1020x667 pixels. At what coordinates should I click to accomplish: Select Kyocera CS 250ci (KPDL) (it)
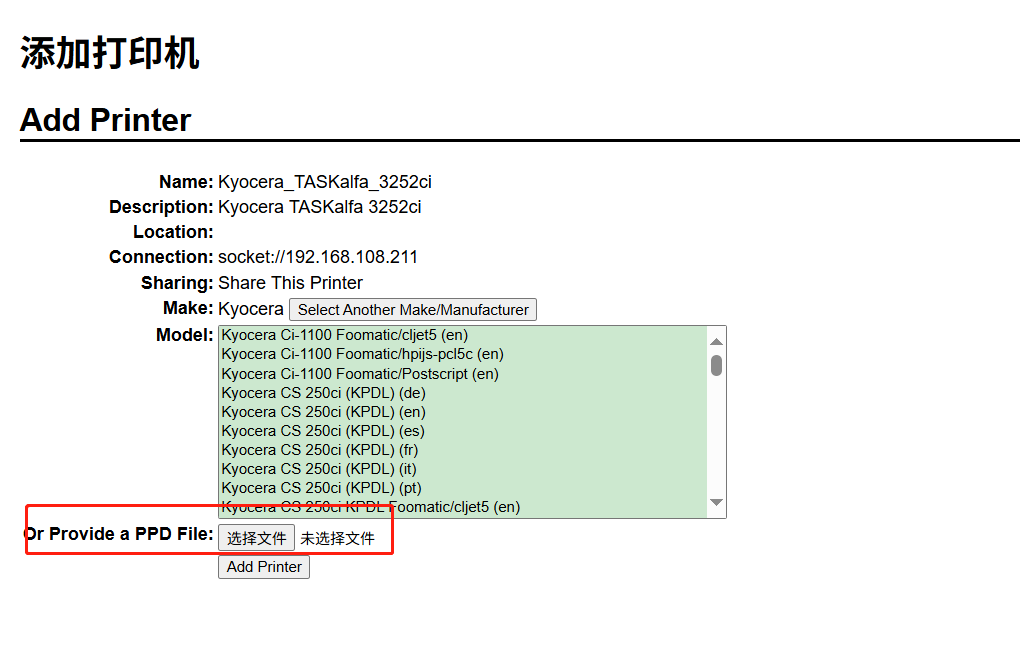pyautogui.click(x=464, y=469)
